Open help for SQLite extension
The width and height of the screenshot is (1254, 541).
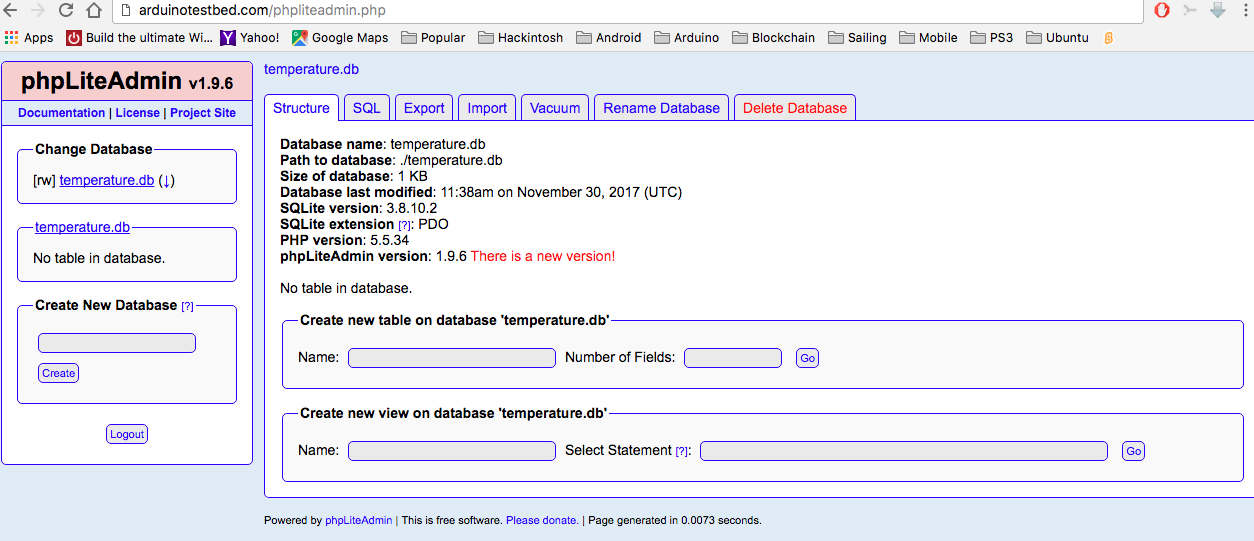point(404,225)
